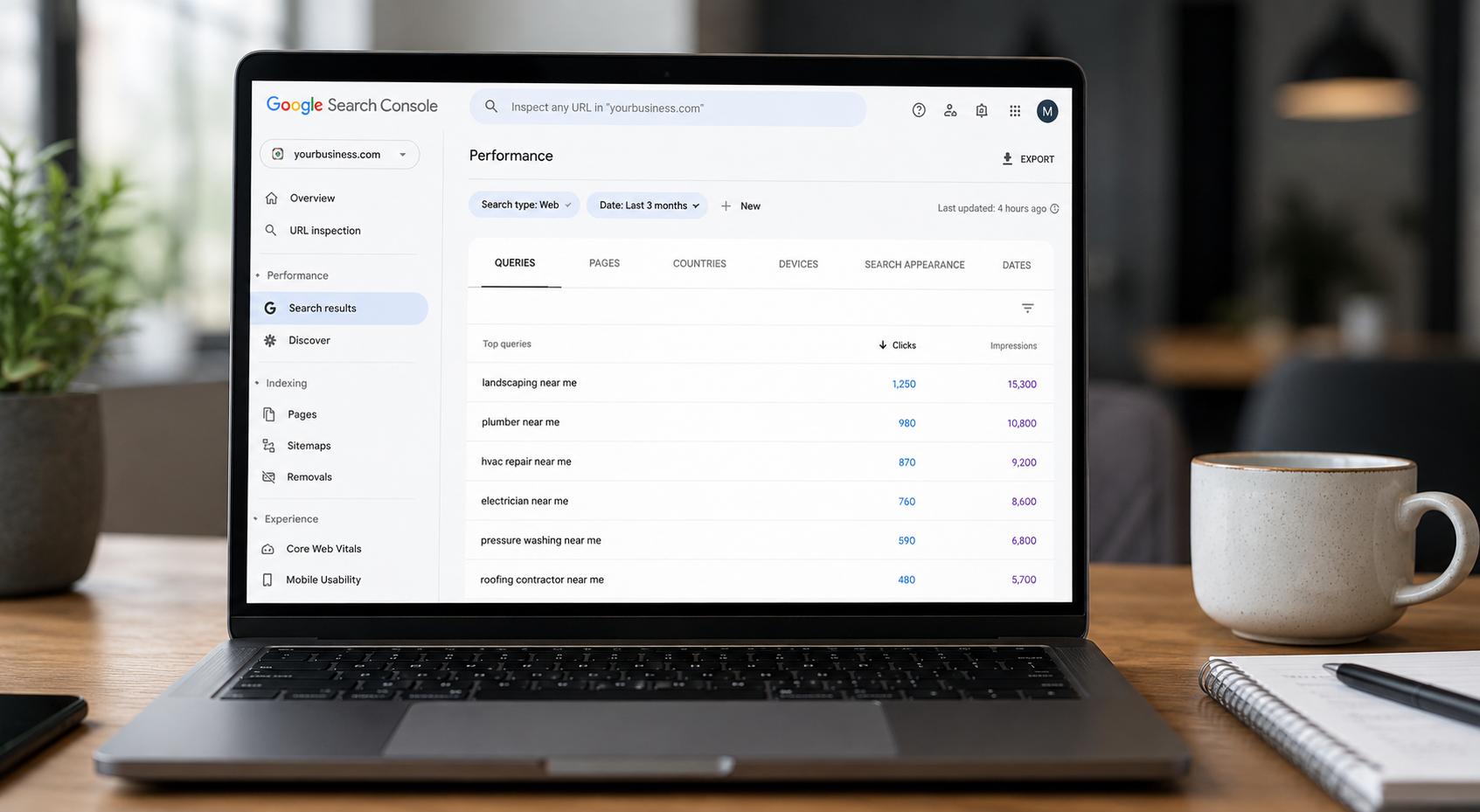Click the removals icon beside Removals
The image size is (1480, 812).
(268, 477)
